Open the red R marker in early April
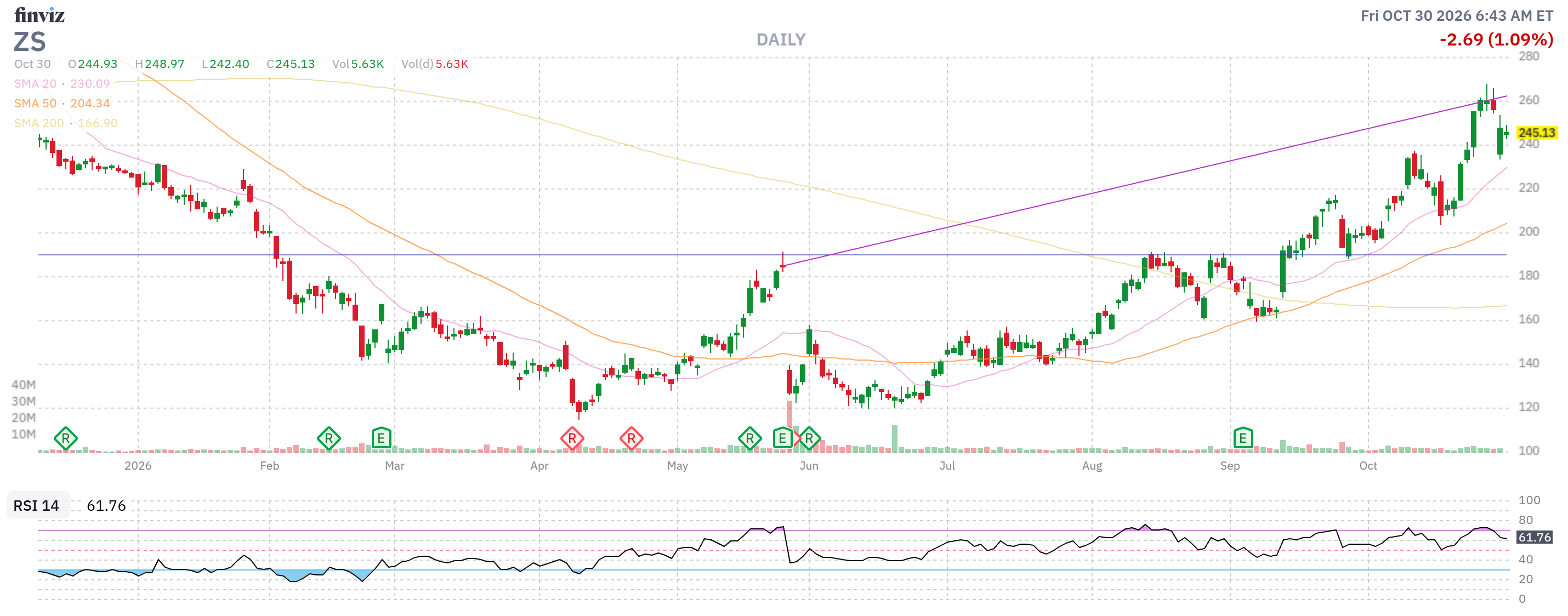This screenshot has height=616, width=1568. (x=572, y=438)
